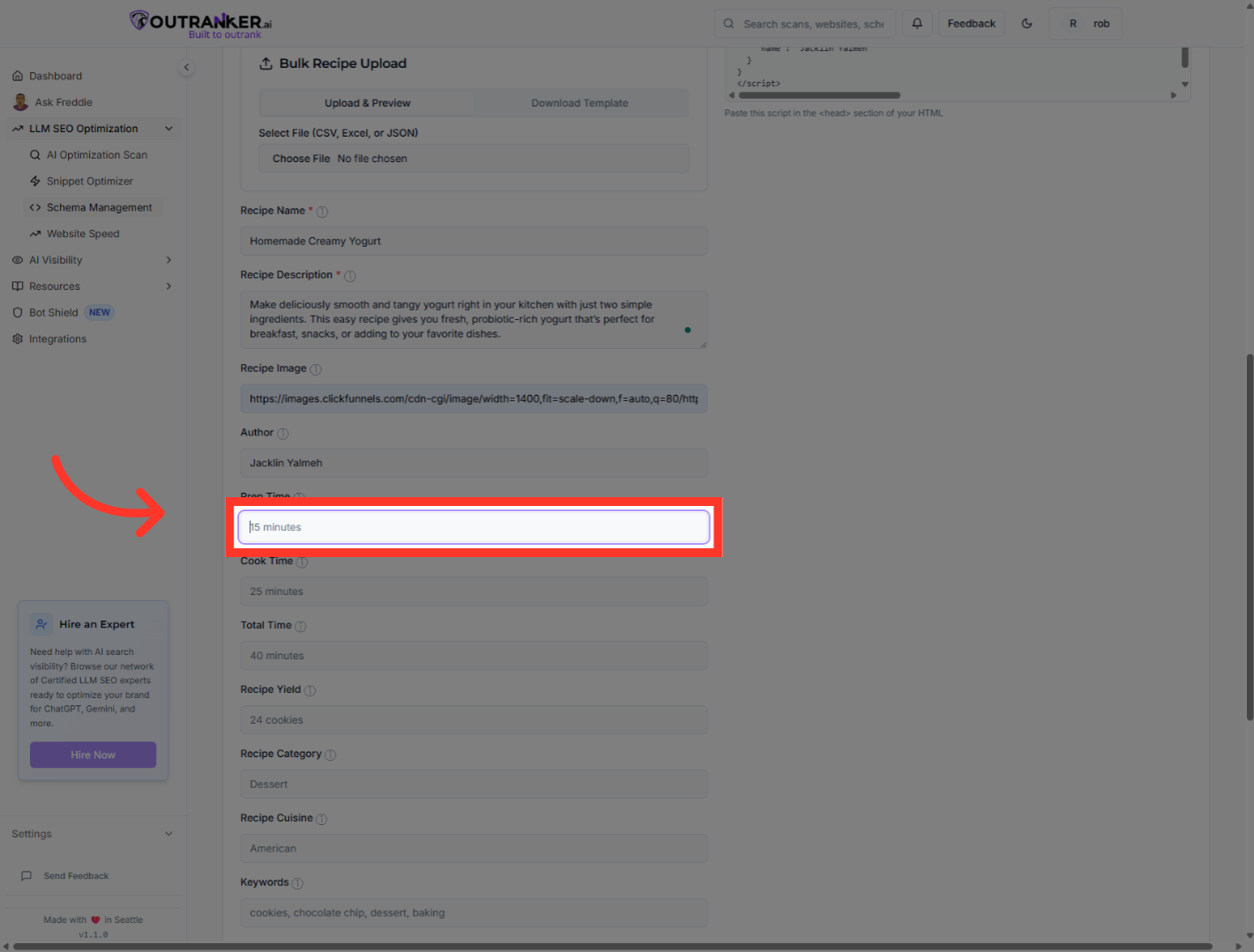Show the Author info icon
1254x952 pixels.
tap(283, 434)
